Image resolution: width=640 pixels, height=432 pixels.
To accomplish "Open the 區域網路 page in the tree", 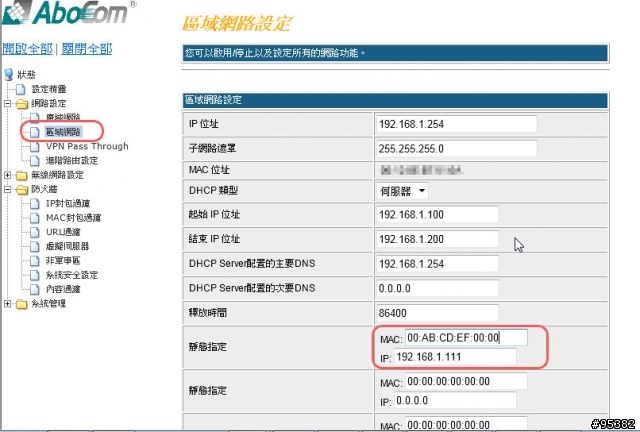I will [63, 131].
